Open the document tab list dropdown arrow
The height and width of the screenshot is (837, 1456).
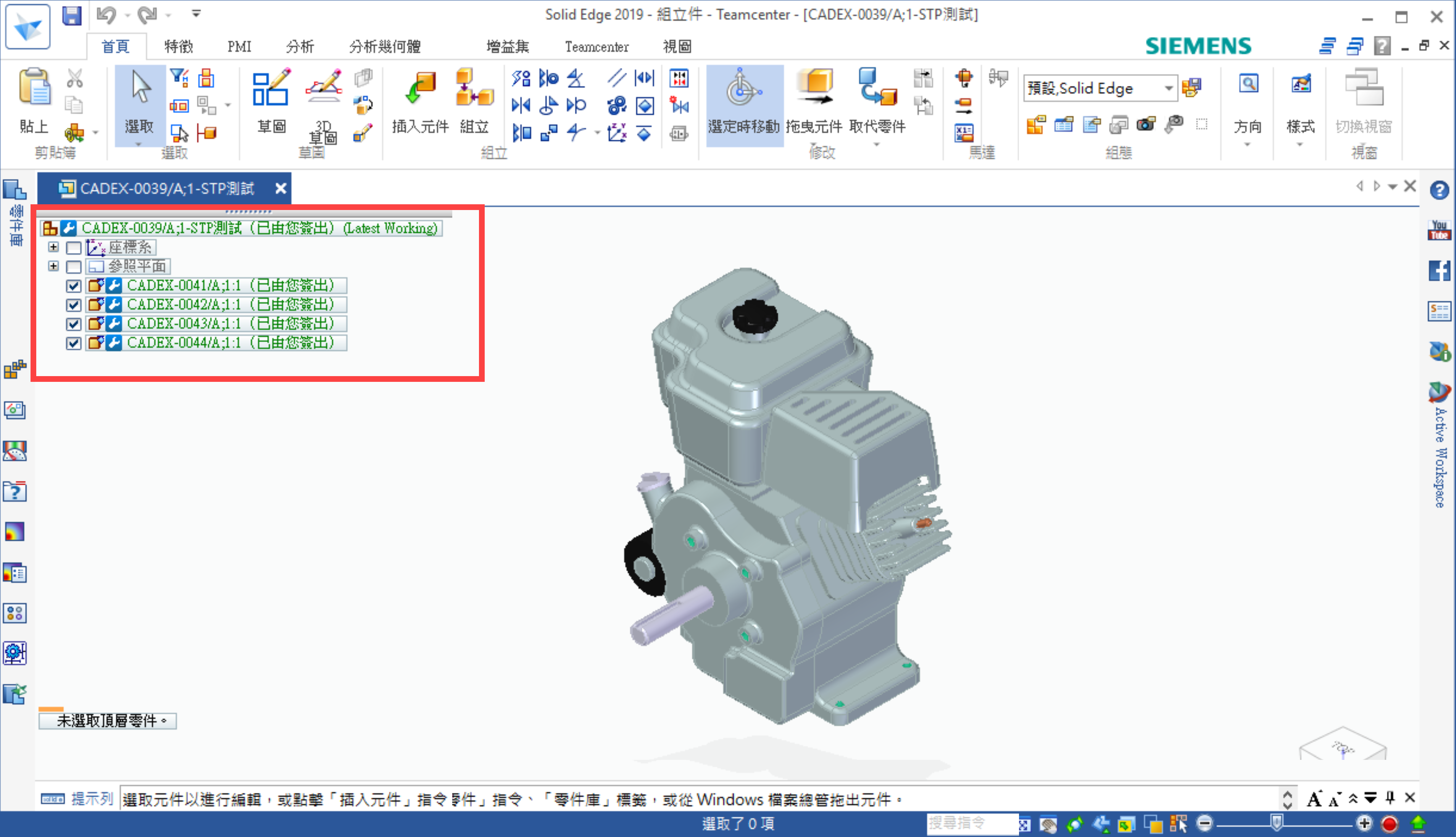point(1393,187)
